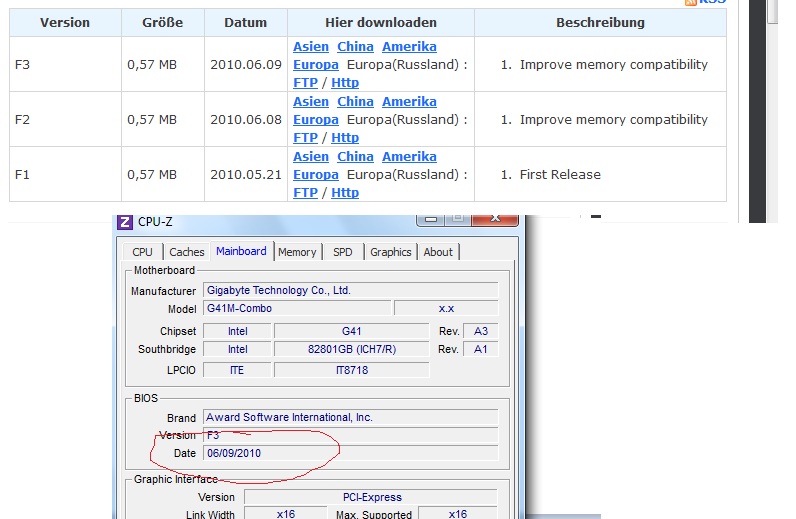Click the date 2010.06.08 cell
The width and height of the screenshot is (796, 519).
pyautogui.click(x=246, y=119)
